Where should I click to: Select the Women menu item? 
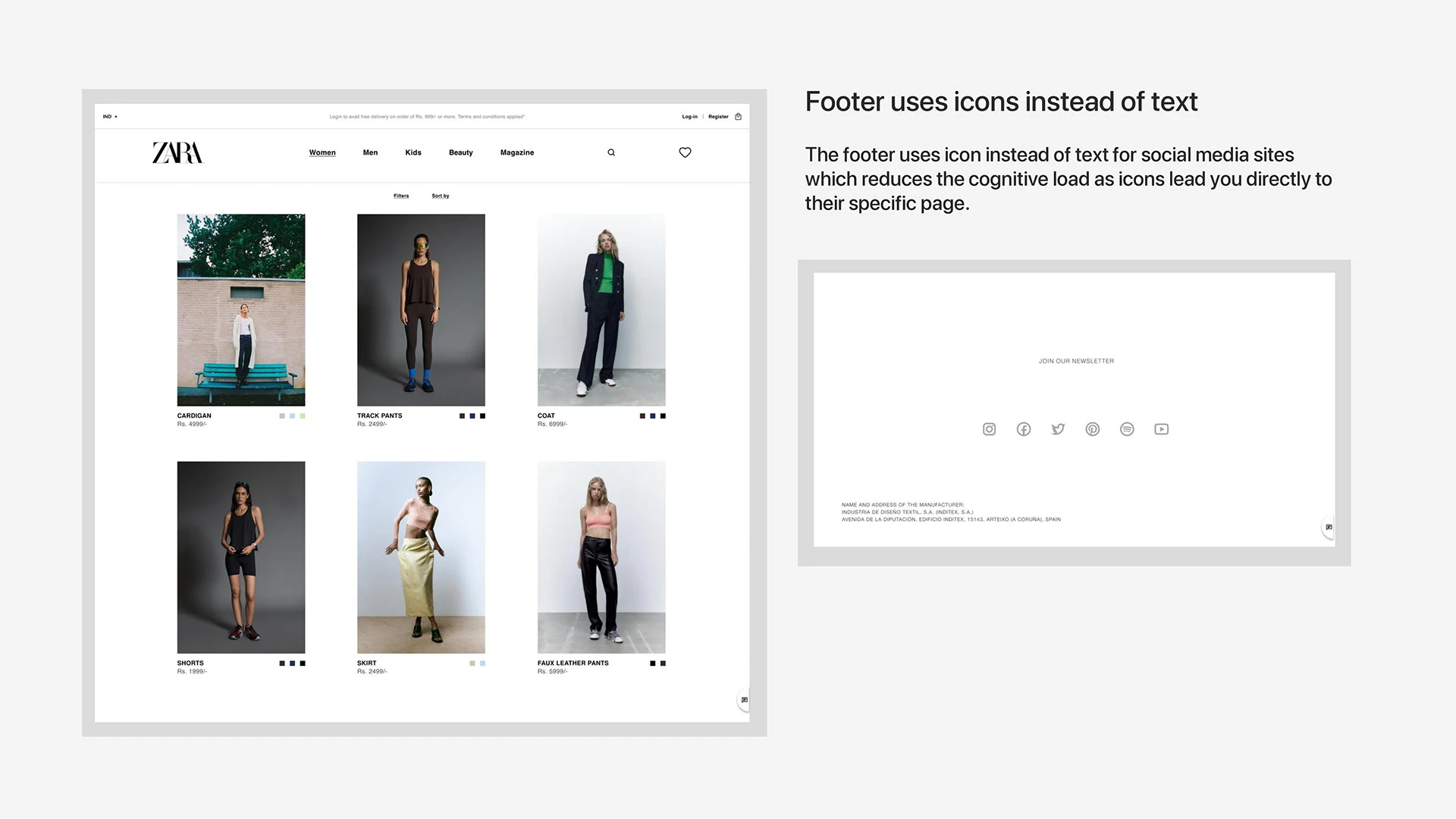tap(322, 152)
